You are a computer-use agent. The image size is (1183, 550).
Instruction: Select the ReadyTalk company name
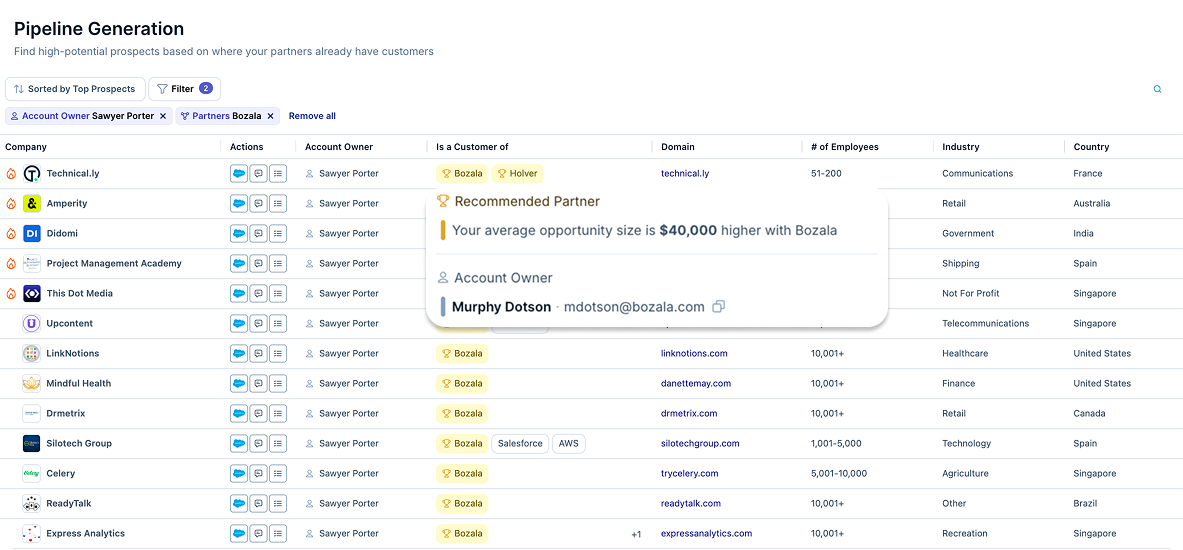[x=69, y=503]
